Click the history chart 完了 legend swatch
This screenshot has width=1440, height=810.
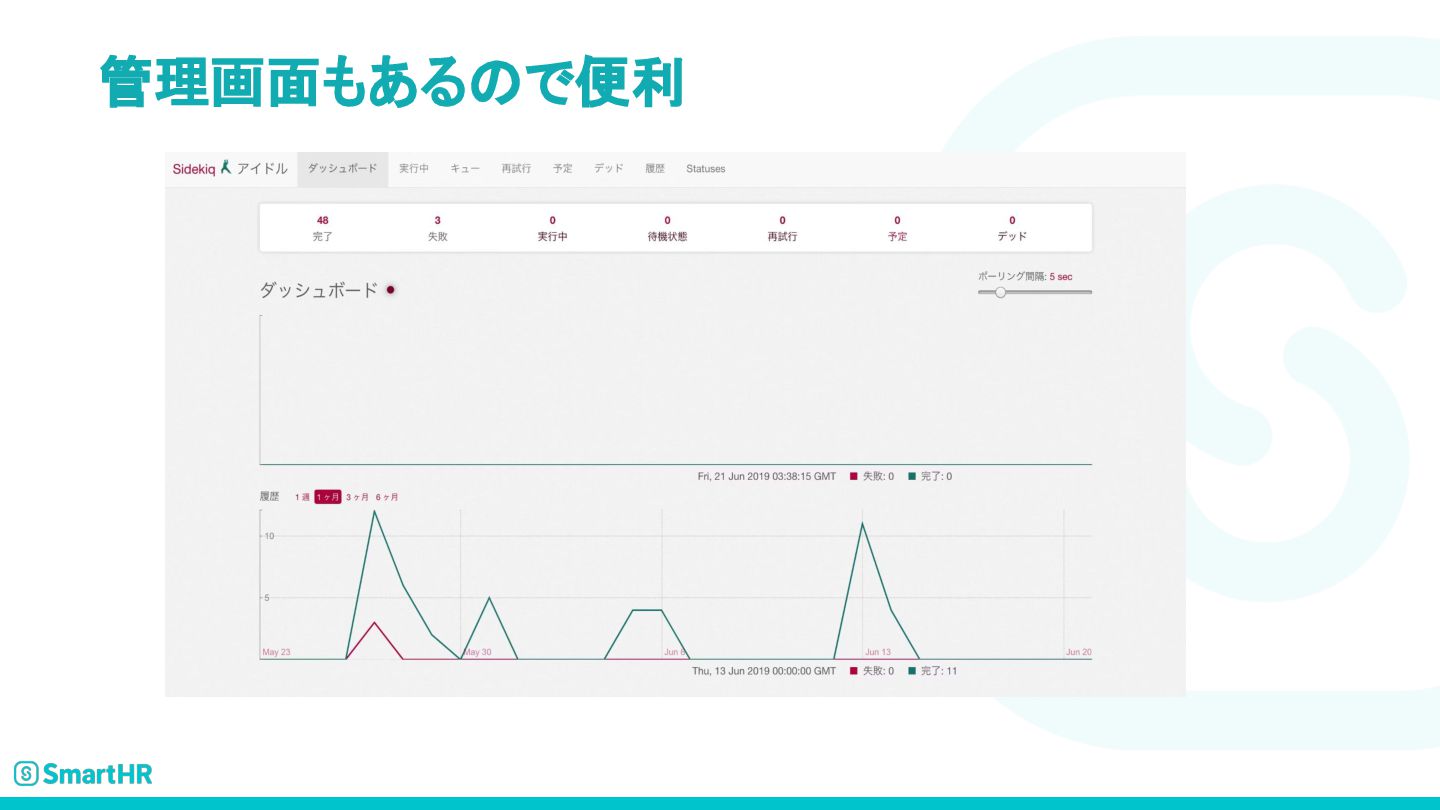pos(912,671)
